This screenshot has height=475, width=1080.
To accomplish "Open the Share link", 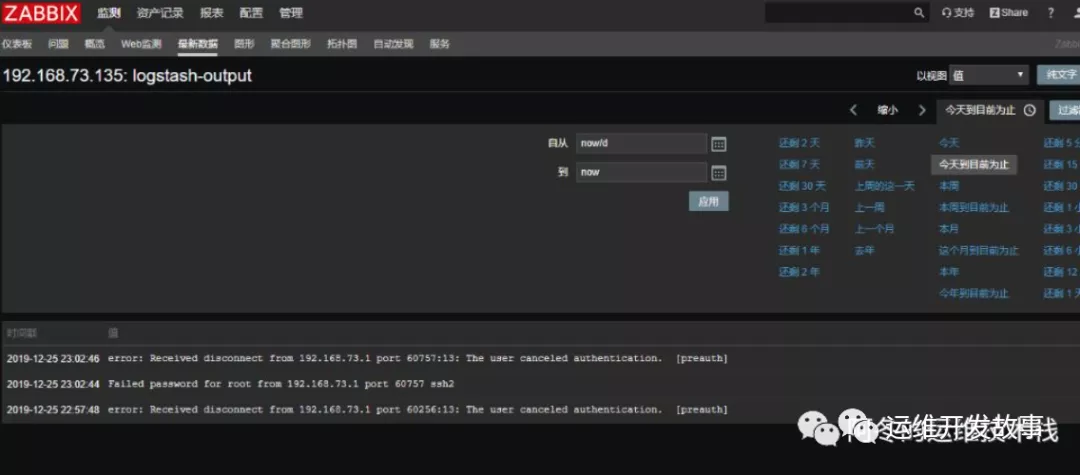I will click(1008, 12).
